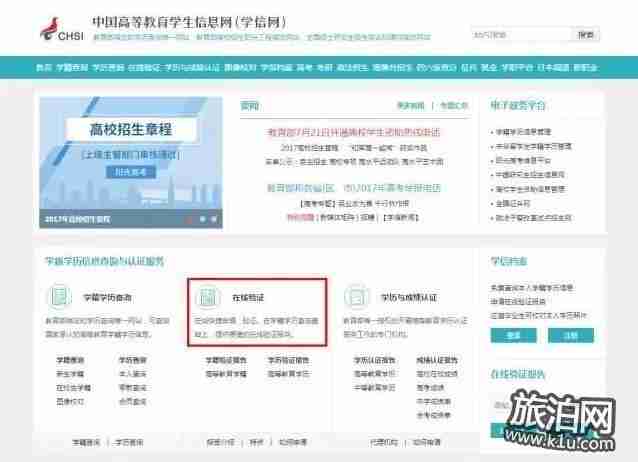Click the 高校招生章程 banner image

coord(131,162)
